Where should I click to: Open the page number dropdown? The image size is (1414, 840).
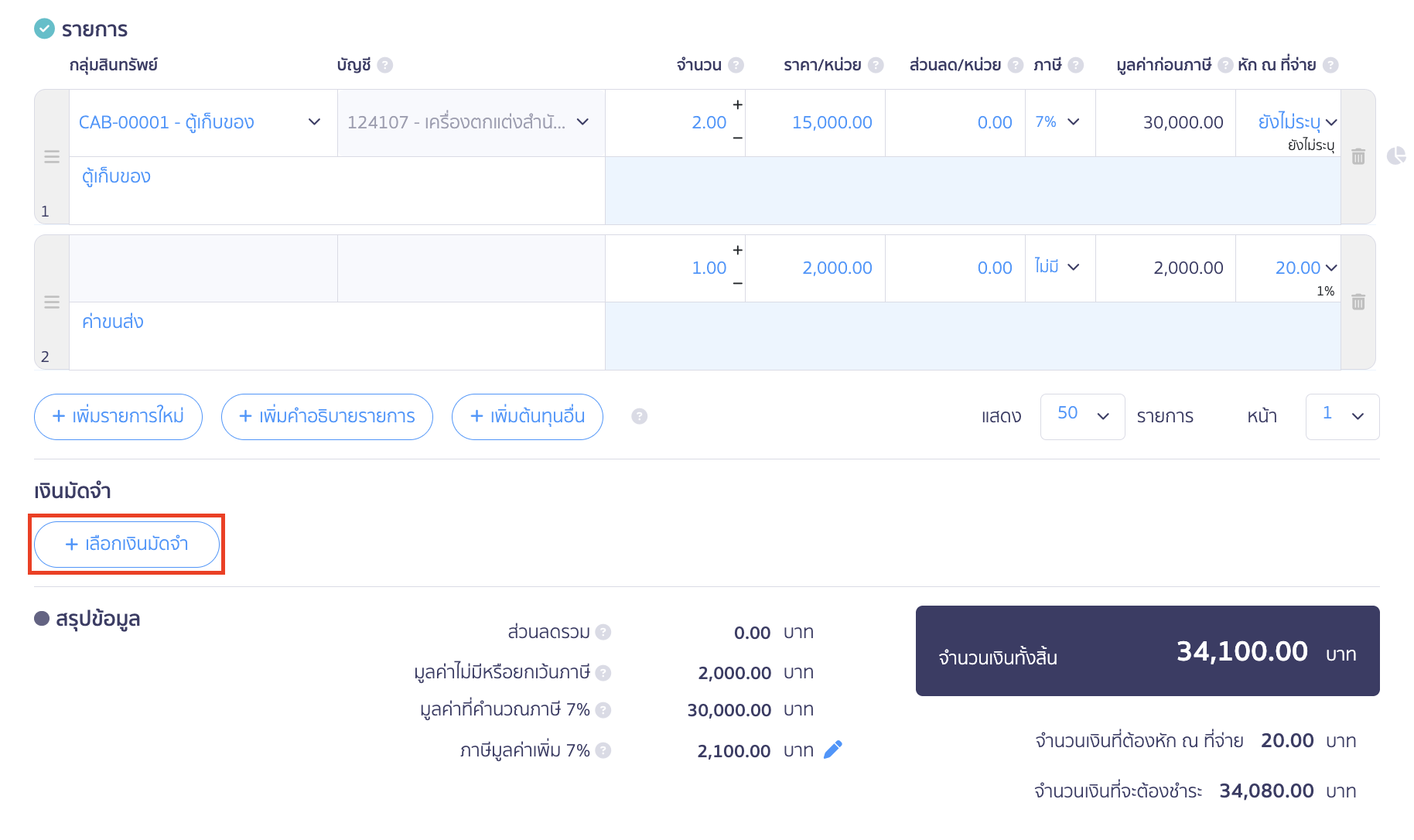point(1342,416)
